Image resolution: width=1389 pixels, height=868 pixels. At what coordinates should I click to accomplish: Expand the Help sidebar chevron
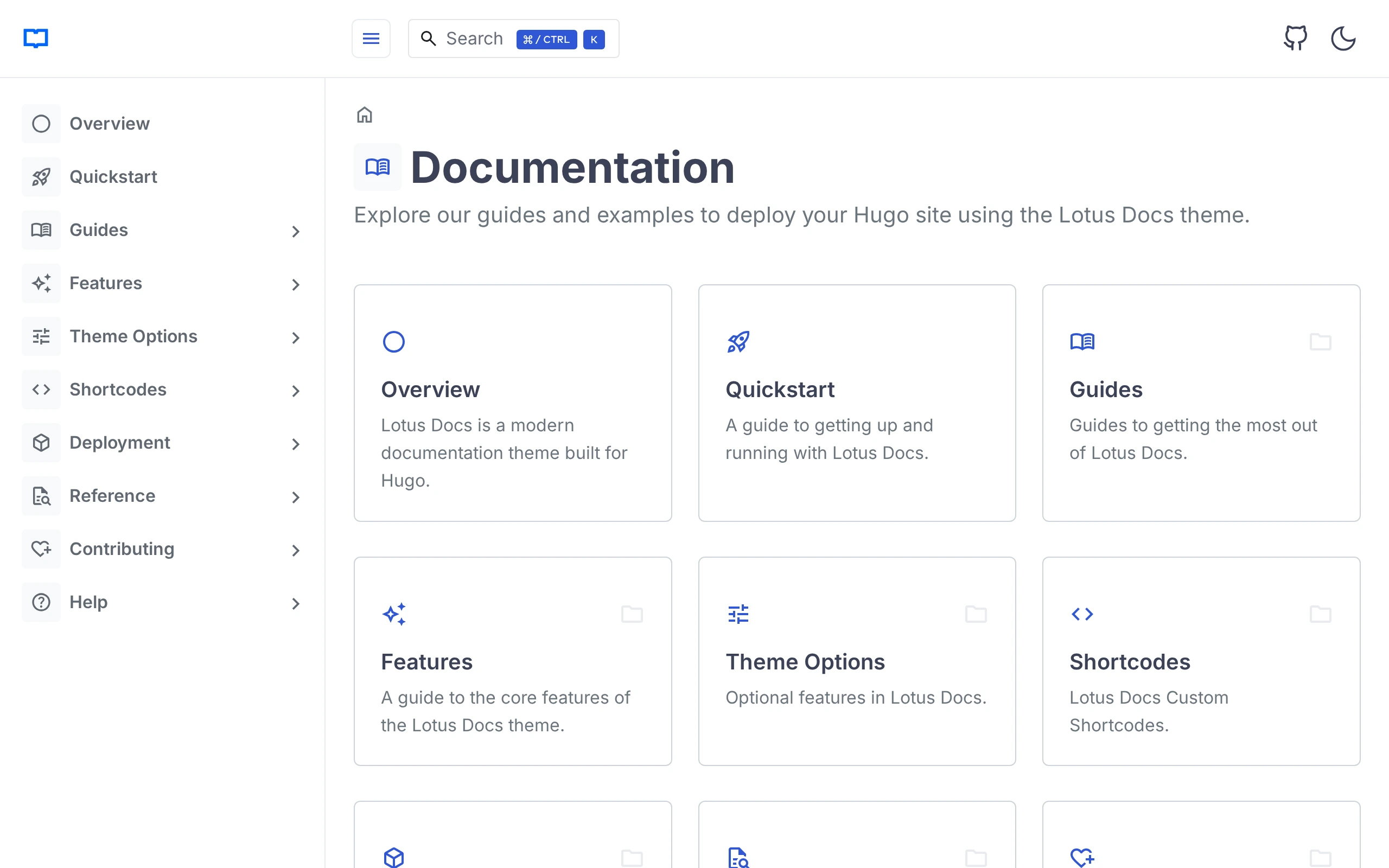[x=296, y=603]
